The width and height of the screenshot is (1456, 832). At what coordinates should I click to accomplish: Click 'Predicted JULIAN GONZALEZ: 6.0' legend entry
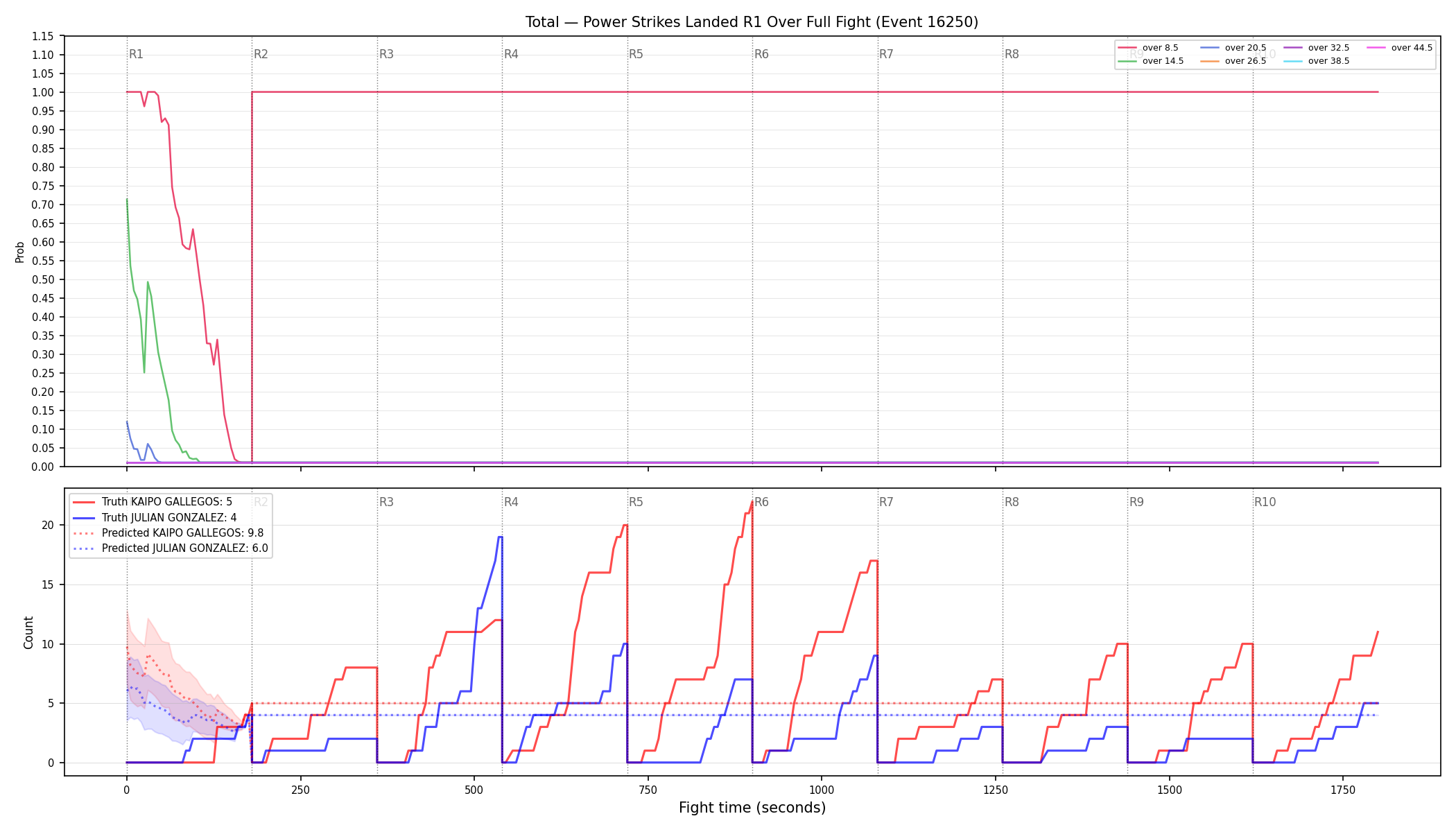click(171, 548)
